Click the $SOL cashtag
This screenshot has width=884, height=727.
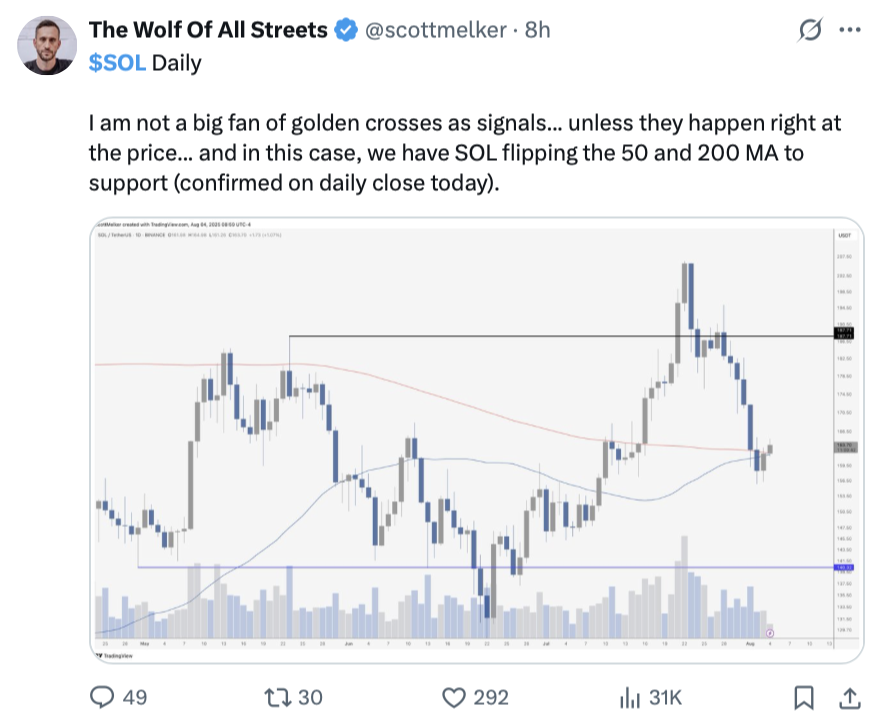coord(118,63)
